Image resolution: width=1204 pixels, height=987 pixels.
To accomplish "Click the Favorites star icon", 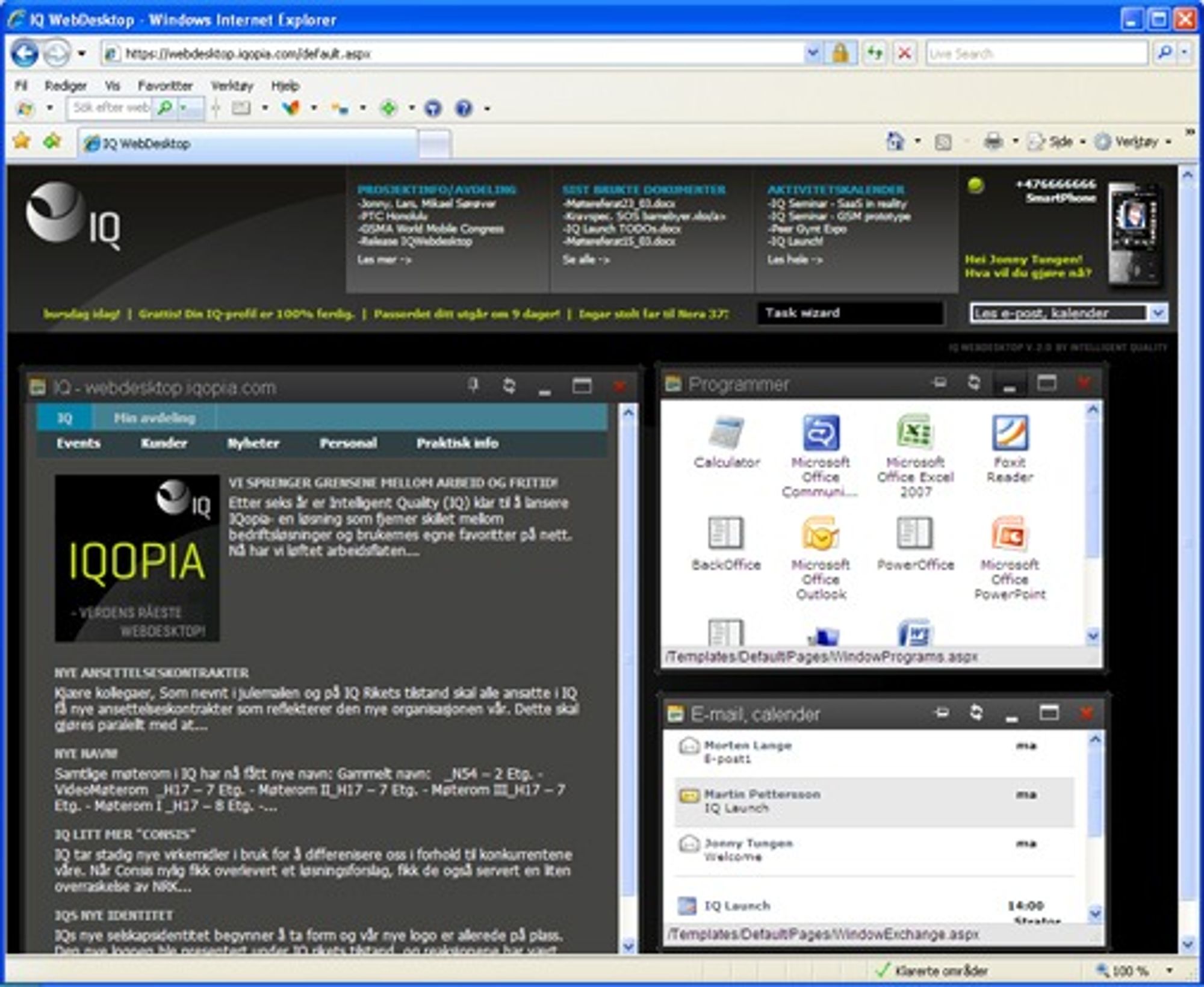I will pos(22,141).
